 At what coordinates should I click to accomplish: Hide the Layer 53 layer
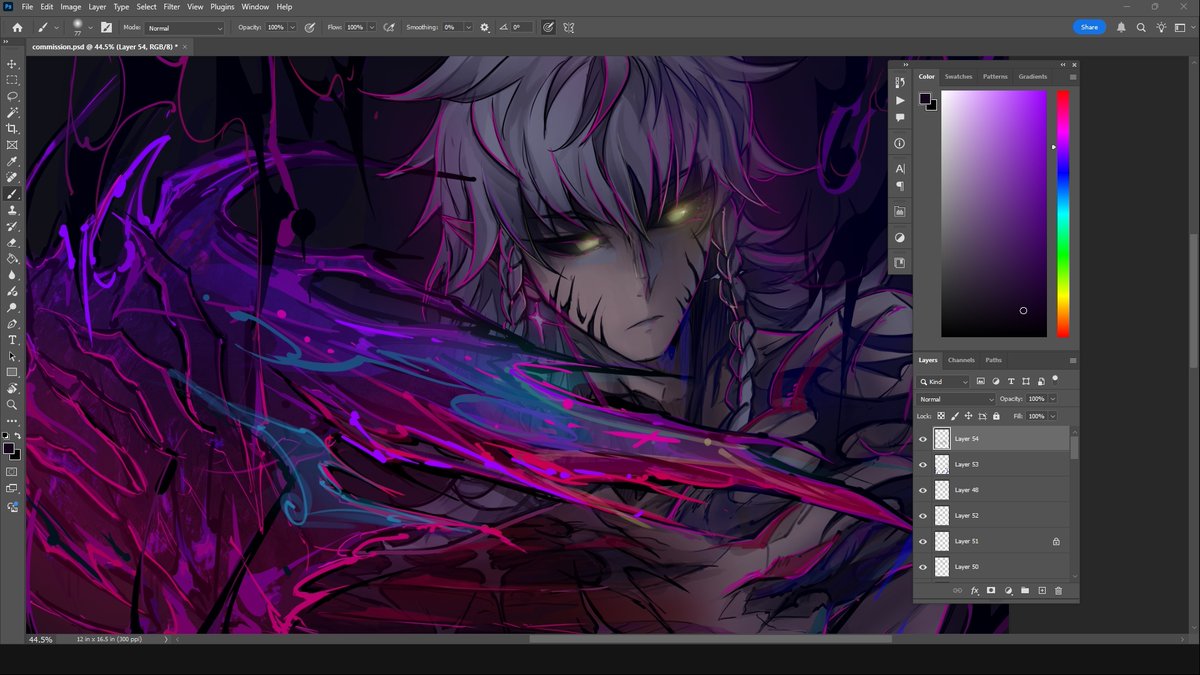point(923,464)
